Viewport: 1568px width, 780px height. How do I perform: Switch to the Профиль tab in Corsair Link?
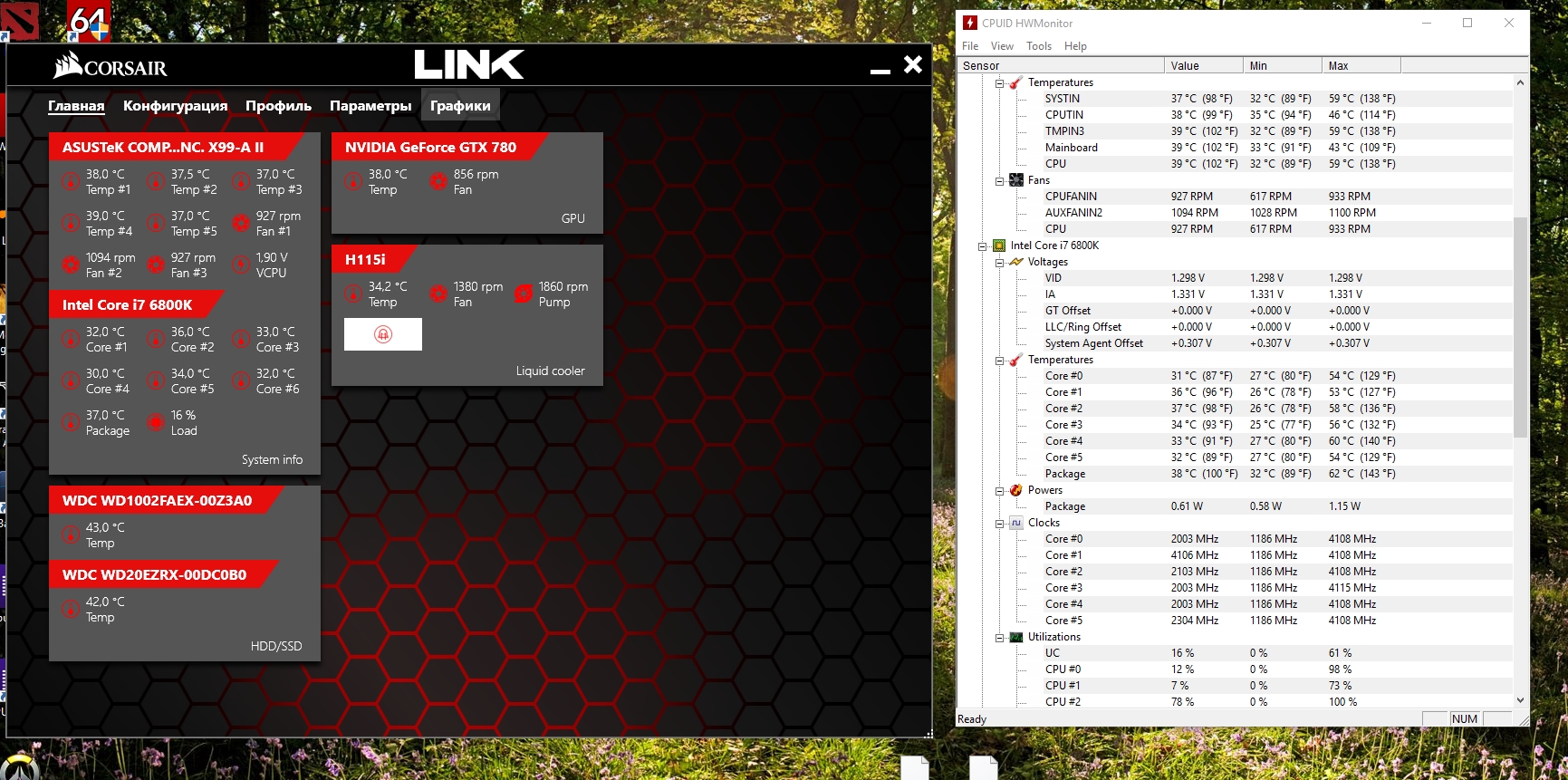pyautogui.click(x=278, y=106)
